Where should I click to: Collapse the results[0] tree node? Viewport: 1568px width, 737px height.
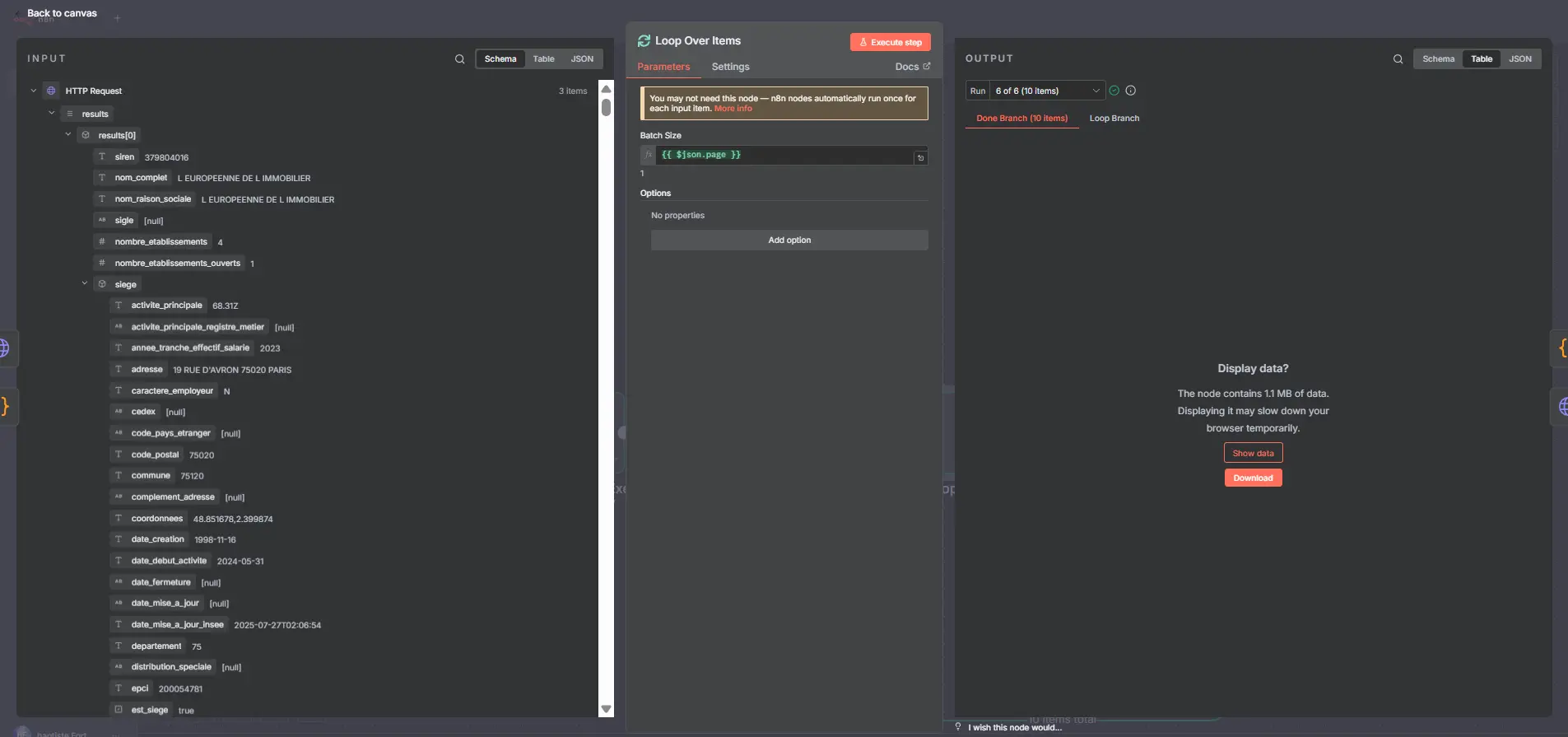pos(68,134)
